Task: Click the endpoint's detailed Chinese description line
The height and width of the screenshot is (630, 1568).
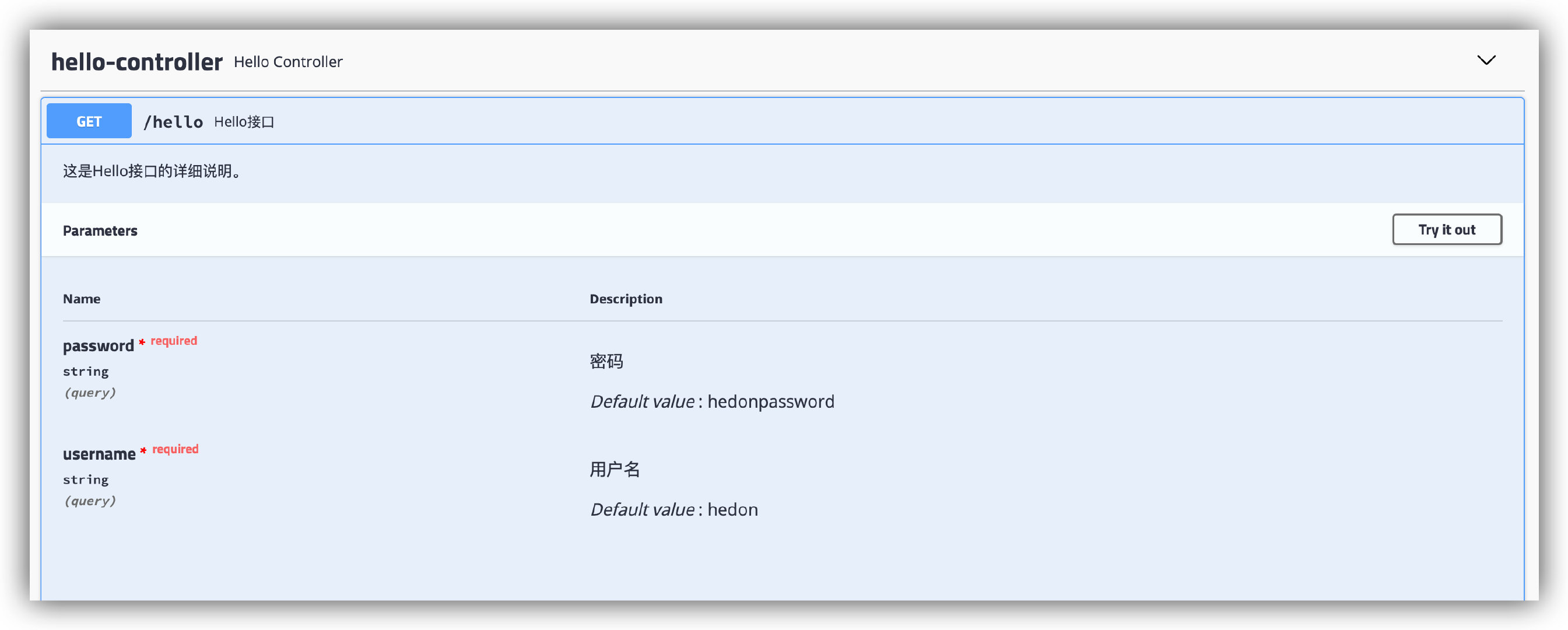Action: pyautogui.click(x=153, y=171)
